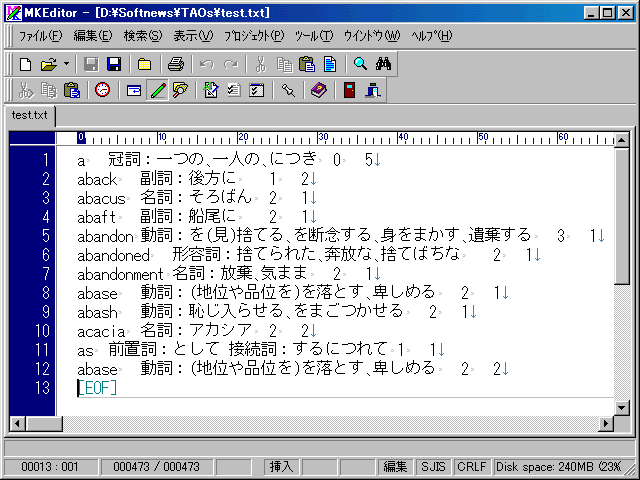The width and height of the screenshot is (640, 480).
Task: Toggle the word wrap window icon
Action: [134, 90]
